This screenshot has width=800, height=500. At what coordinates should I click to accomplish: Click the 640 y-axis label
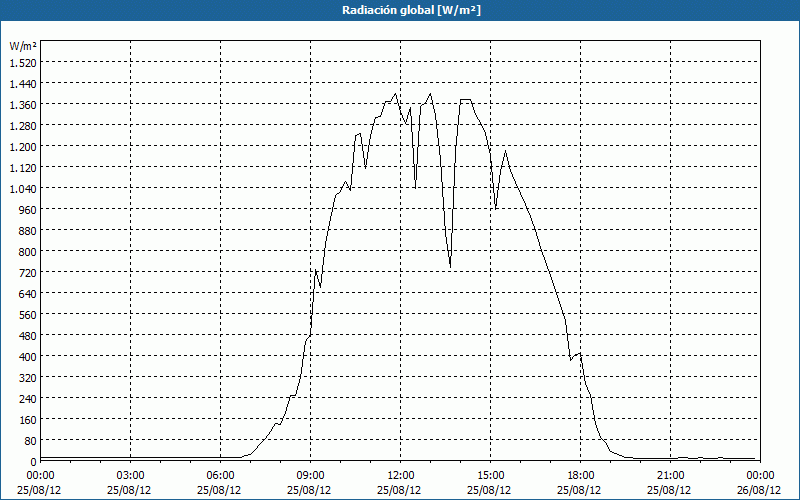(29, 293)
